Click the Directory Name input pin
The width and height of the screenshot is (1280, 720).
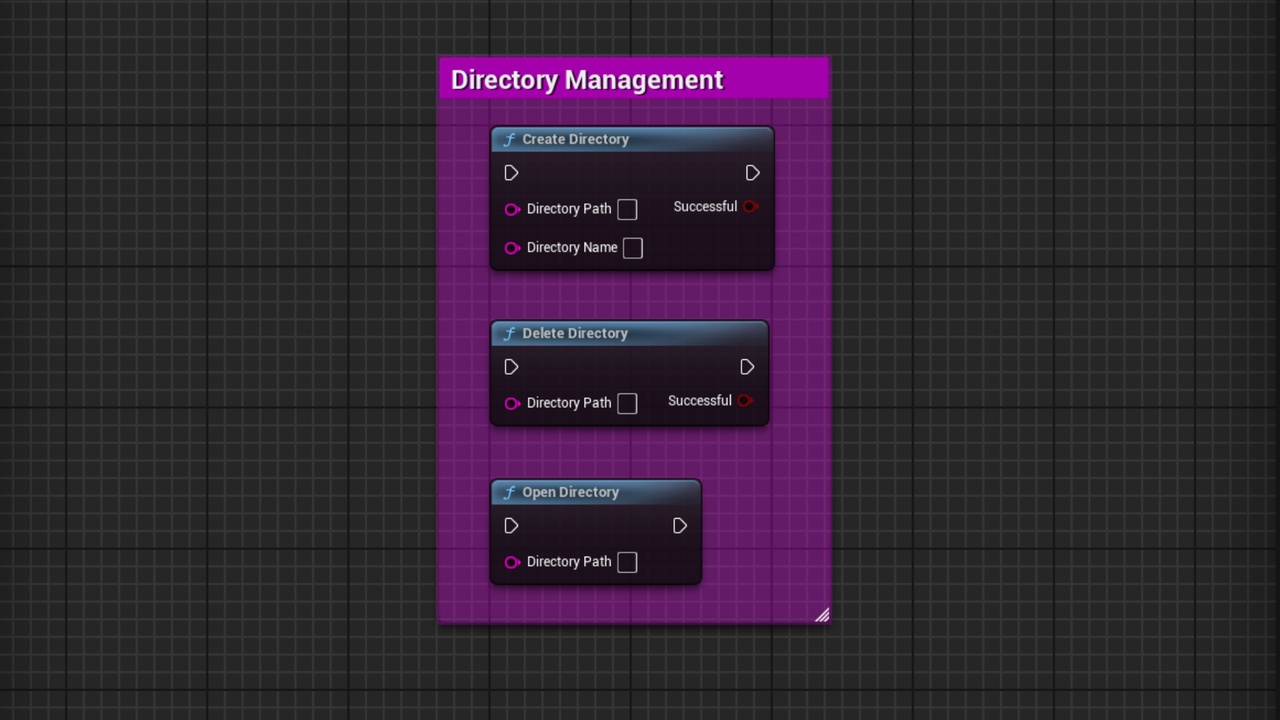click(x=512, y=248)
